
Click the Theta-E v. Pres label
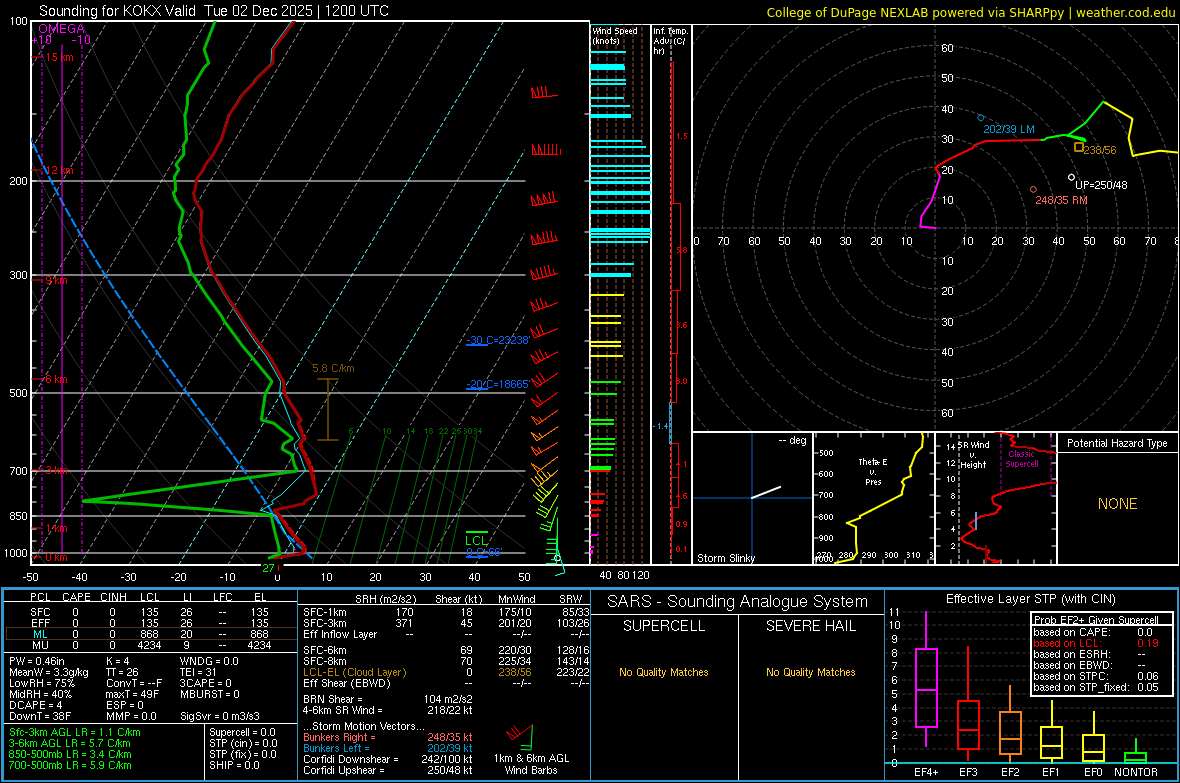(873, 471)
